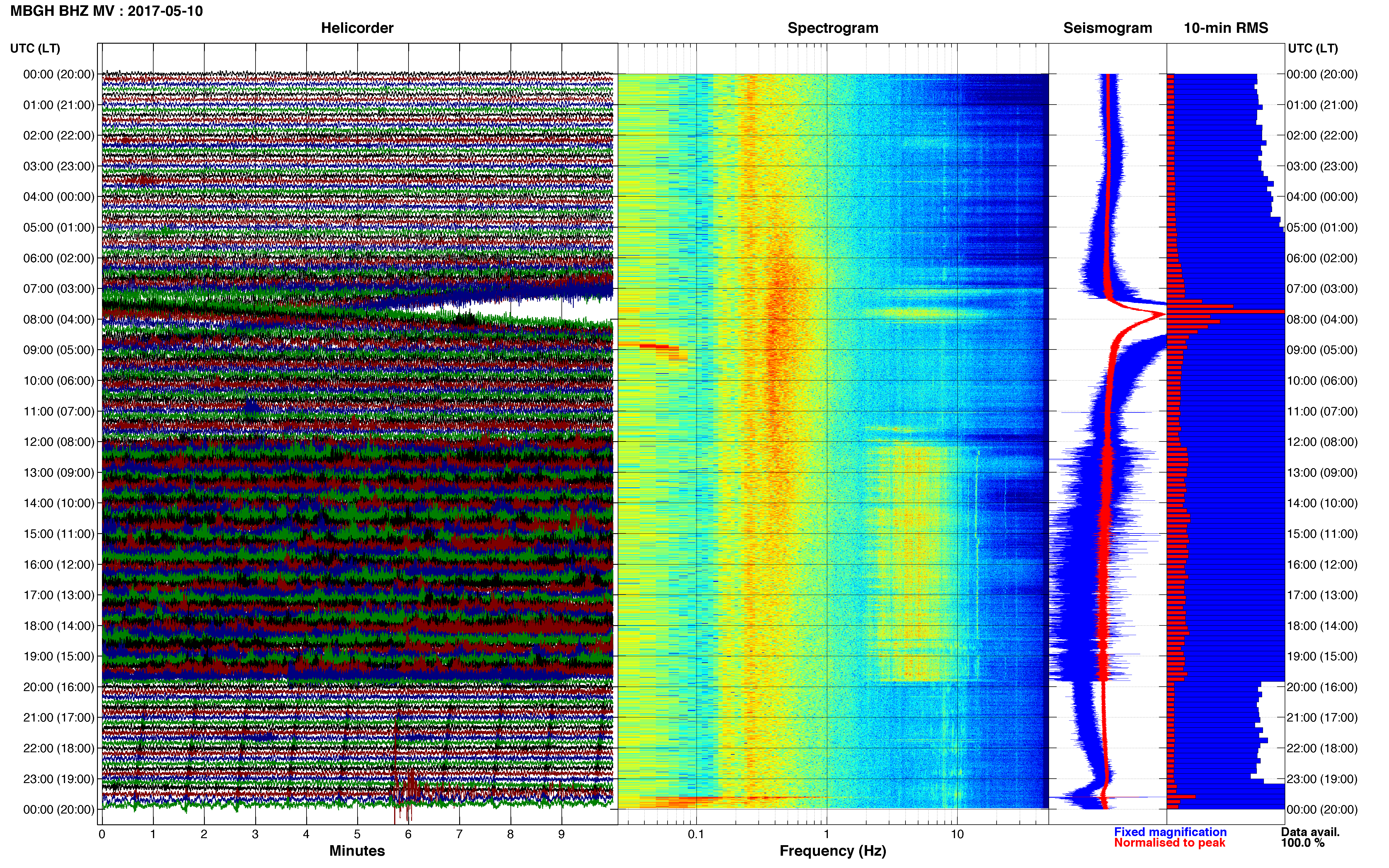Click the left 07:00 (03:00) time label
The width and height of the screenshot is (1389, 868).
pyautogui.click(x=59, y=289)
